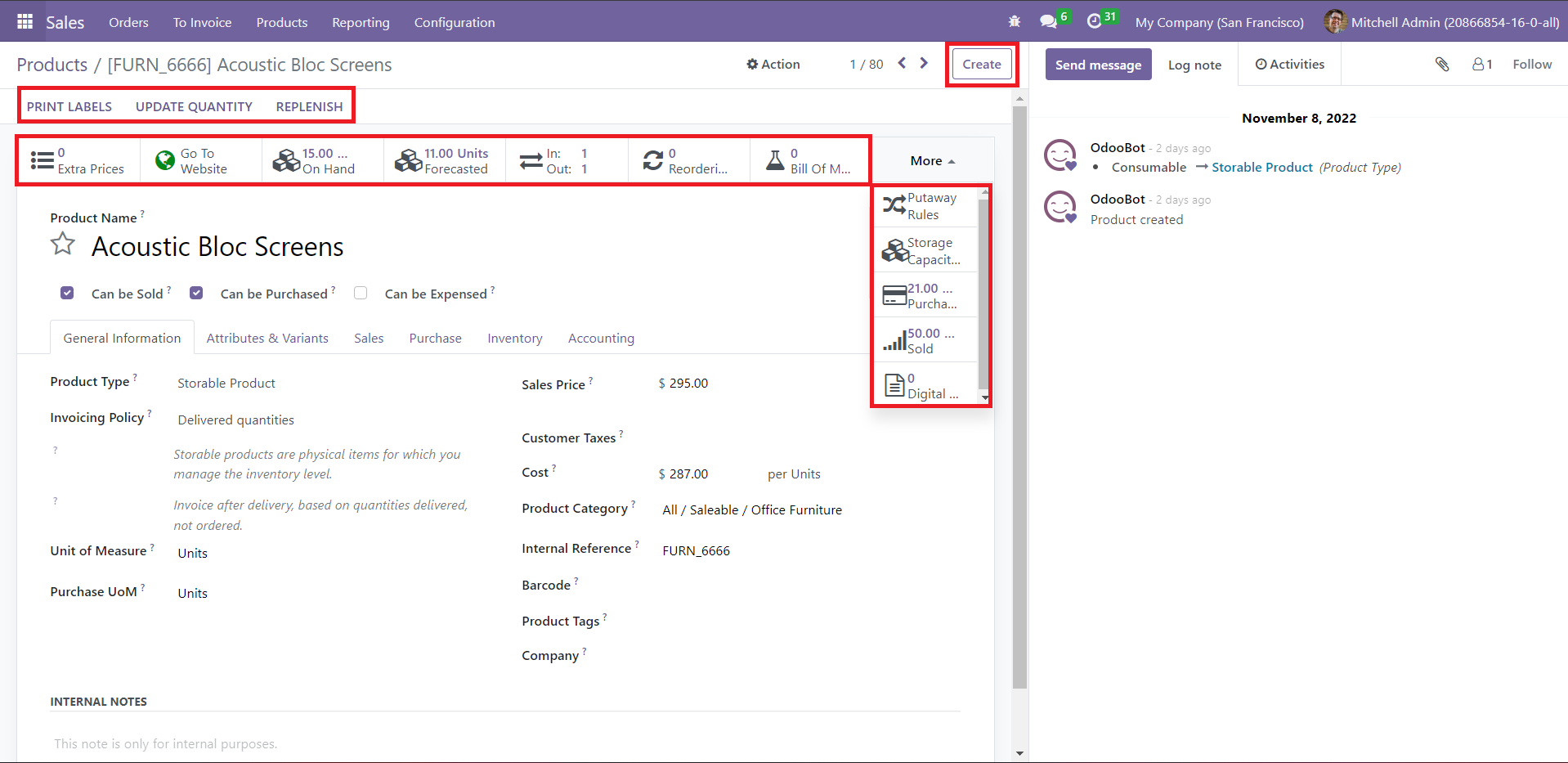Open Reordering rules stat button

(x=688, y=161)
